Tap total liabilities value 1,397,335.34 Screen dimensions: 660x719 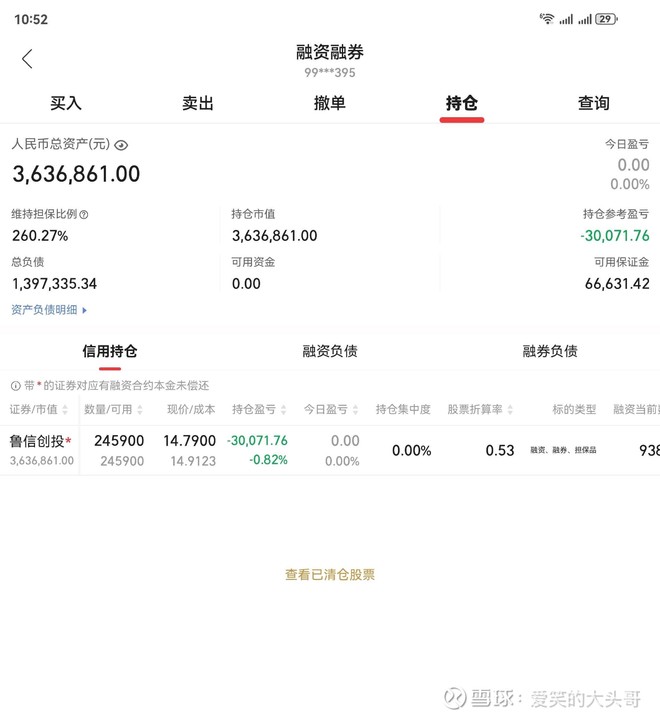[x=54, y=284]
